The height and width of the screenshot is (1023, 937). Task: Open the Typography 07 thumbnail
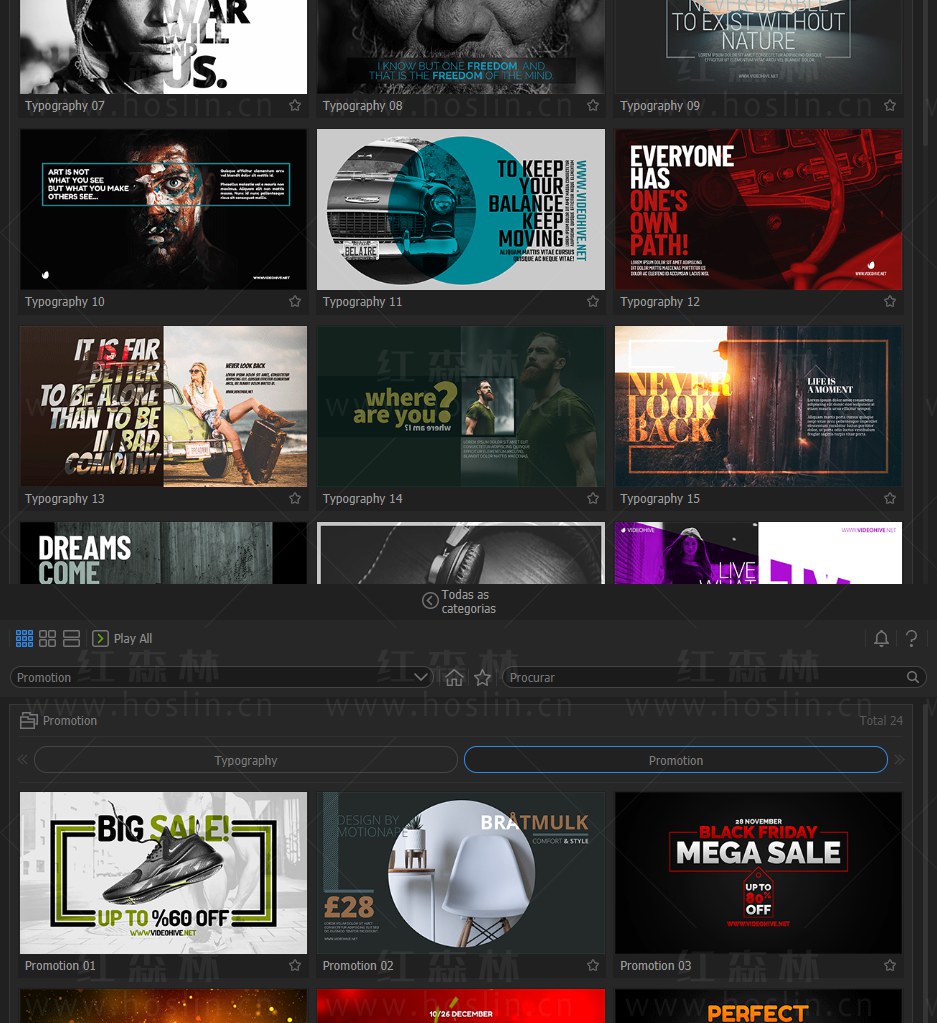tap(163, 46)
